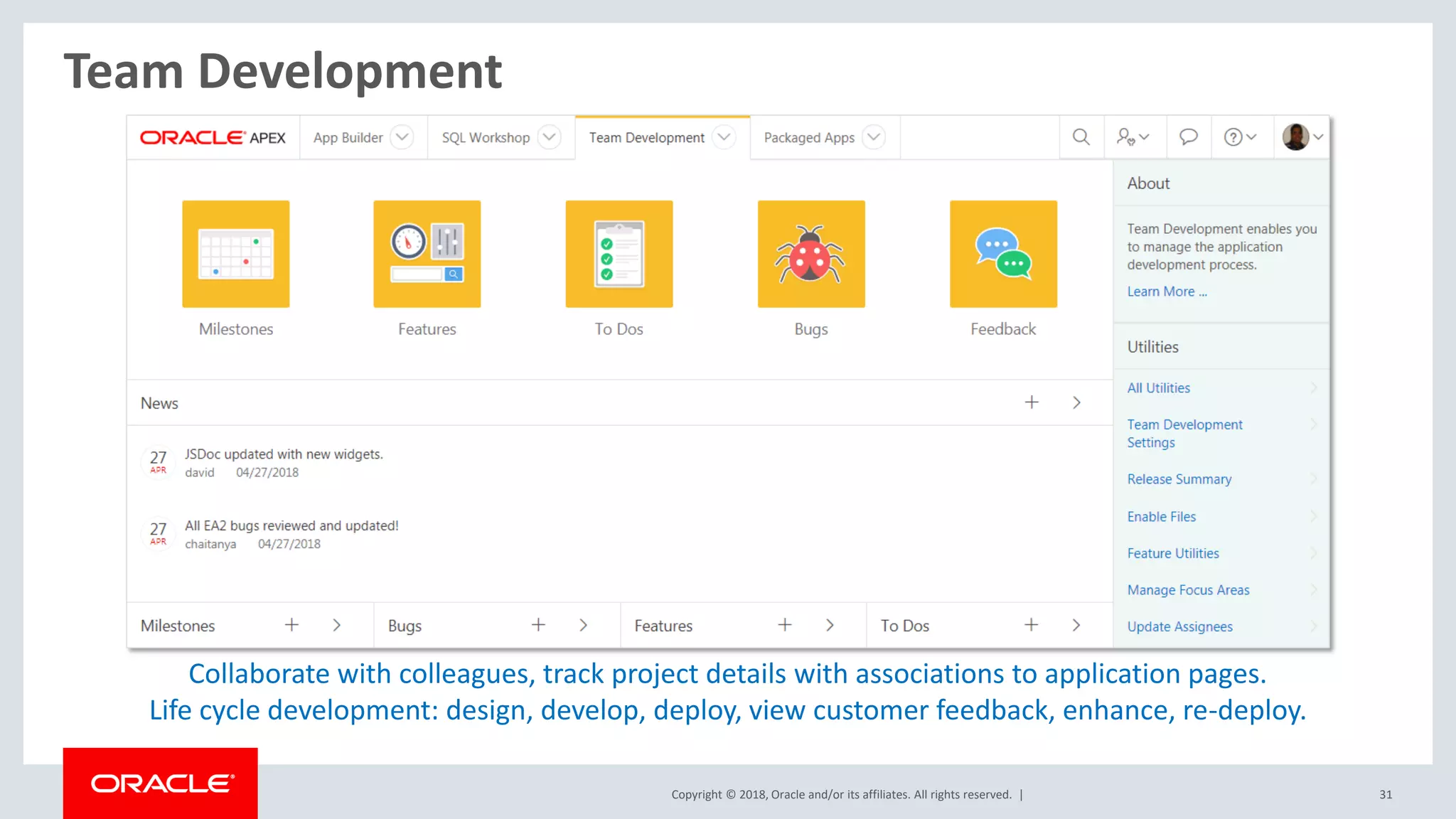Viewport: 1456px width, 819px height.
Task: Click the Bugs label under the ladybug tile
Action: tap(811, 330)
